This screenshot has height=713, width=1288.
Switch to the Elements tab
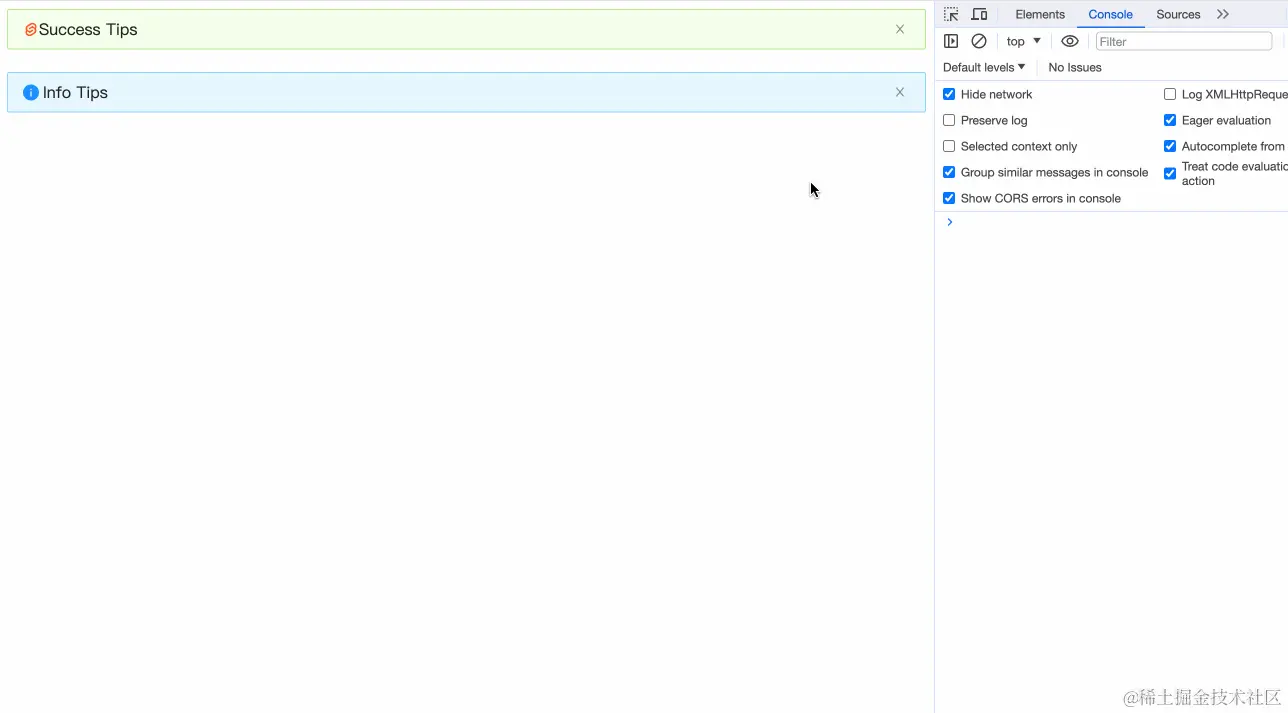tap(1040, 14)
